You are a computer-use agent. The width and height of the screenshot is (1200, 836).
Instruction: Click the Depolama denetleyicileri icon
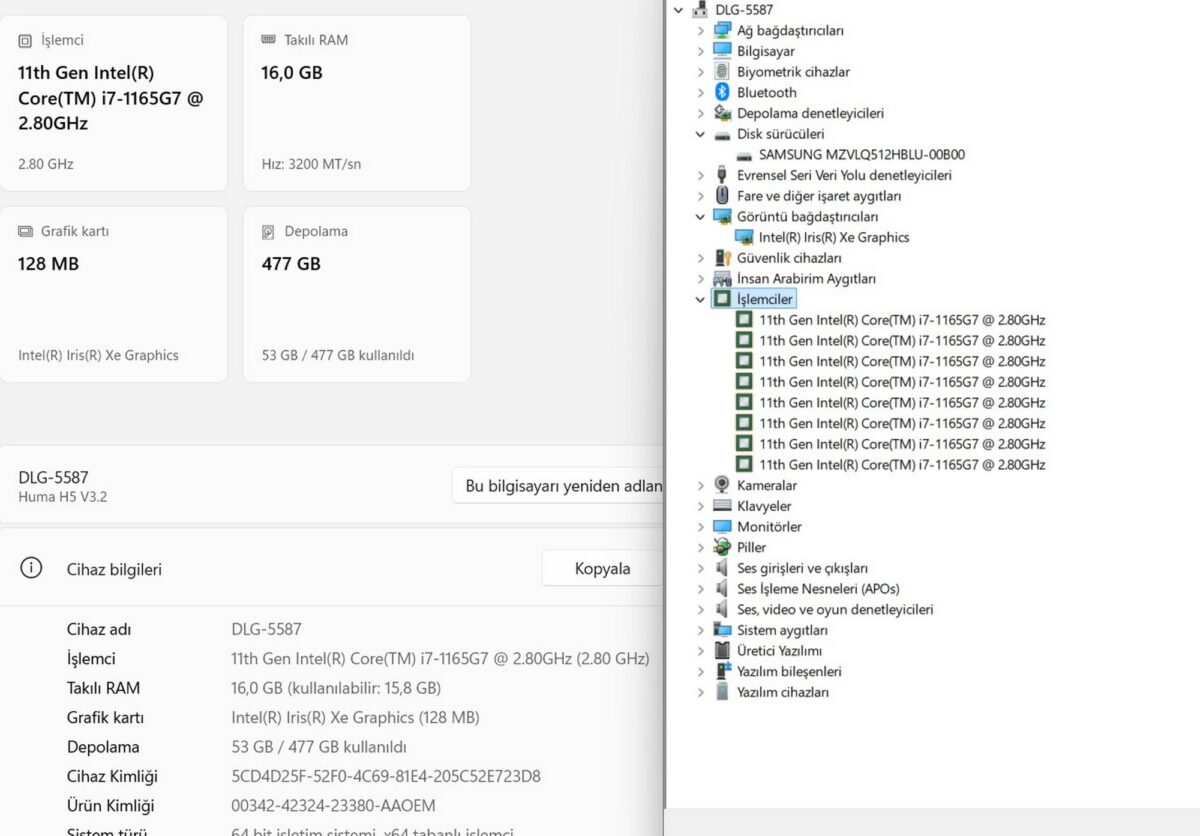tap(722, 113)
